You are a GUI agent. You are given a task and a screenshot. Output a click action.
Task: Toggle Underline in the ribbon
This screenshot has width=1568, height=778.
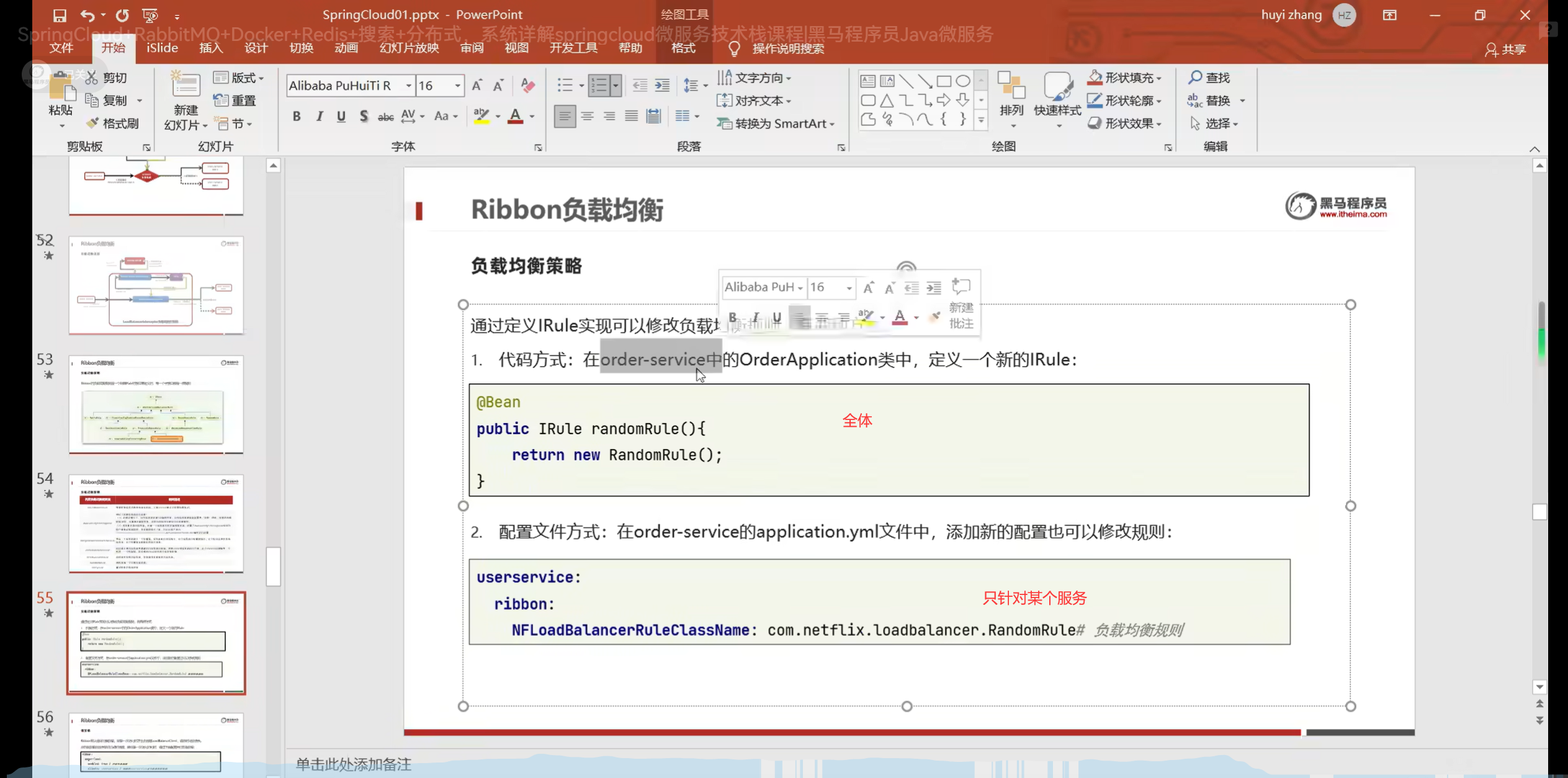coord(341,116)
